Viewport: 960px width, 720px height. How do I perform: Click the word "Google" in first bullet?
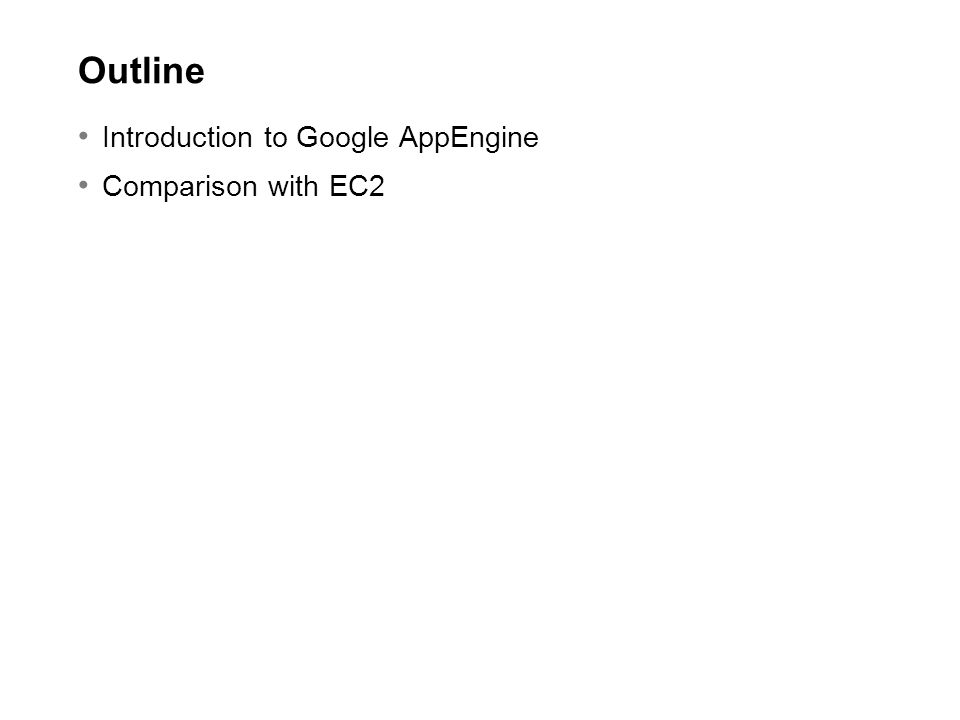pyautogui.click(x=342, y=138)
